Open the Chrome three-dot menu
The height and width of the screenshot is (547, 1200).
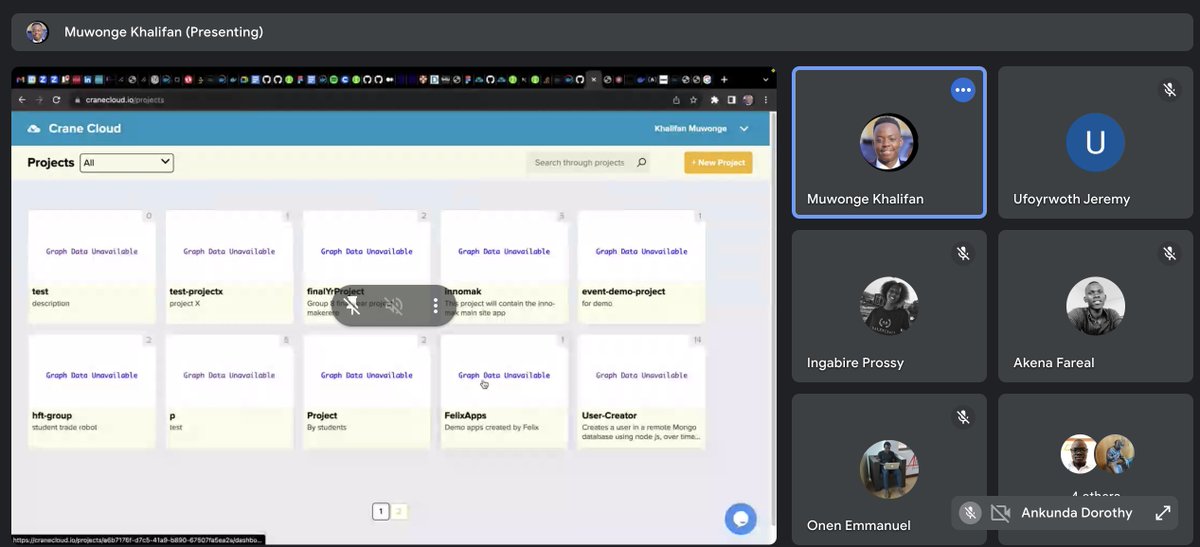coord(764,100)
